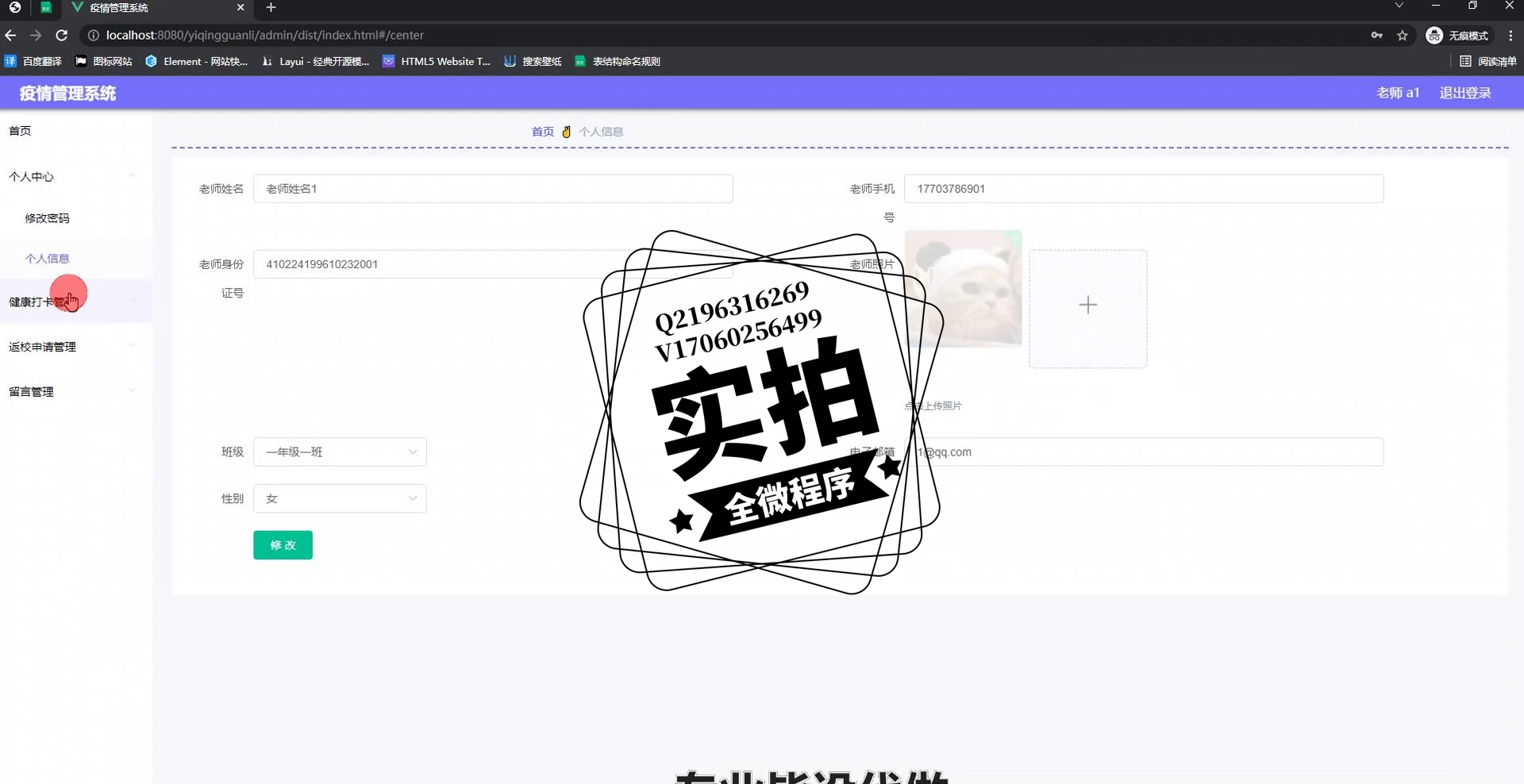Open the incognito profile indicator 无痕模式
Screen dimensions: 1524x784
click(1457, 35)
